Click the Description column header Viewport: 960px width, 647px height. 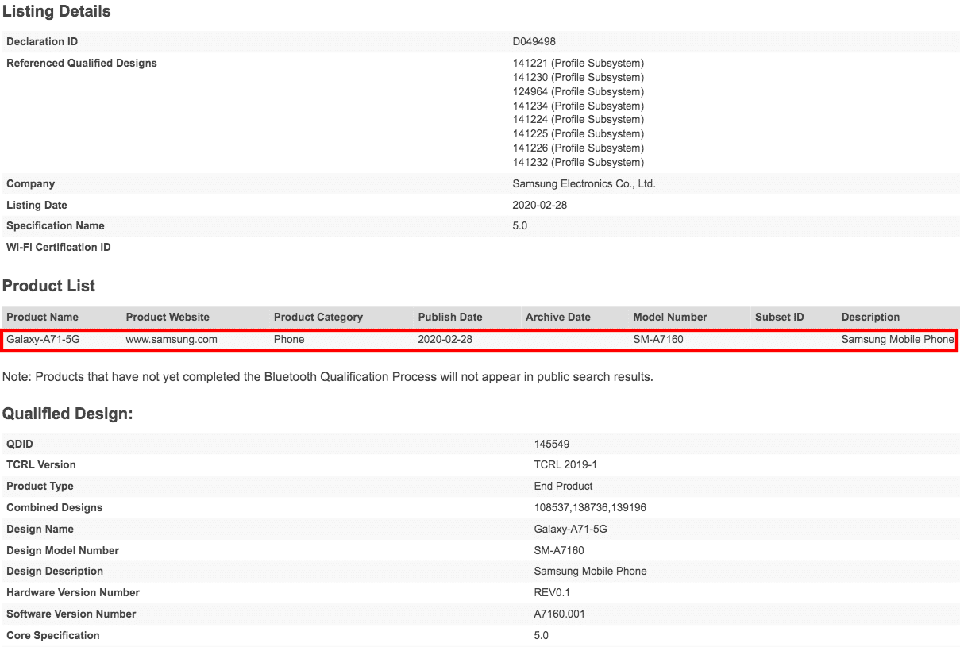(x=870, y=317)
